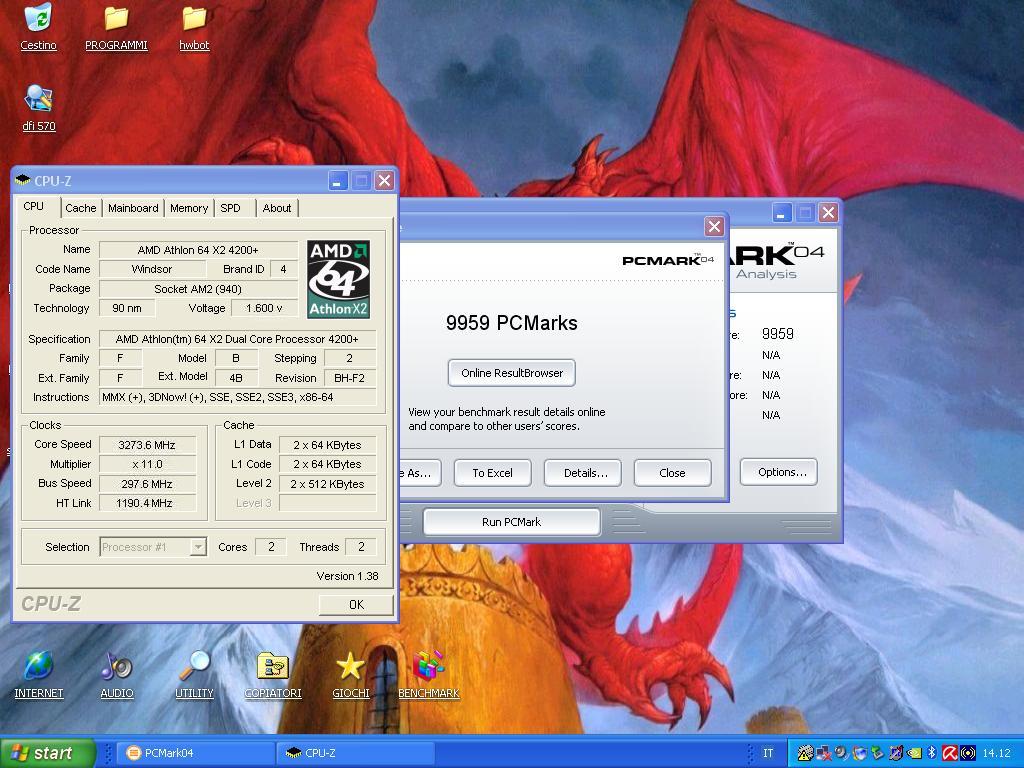Click the 9959 PCMarks score text
1024x768 pixels.
click(x=511, y=323)
